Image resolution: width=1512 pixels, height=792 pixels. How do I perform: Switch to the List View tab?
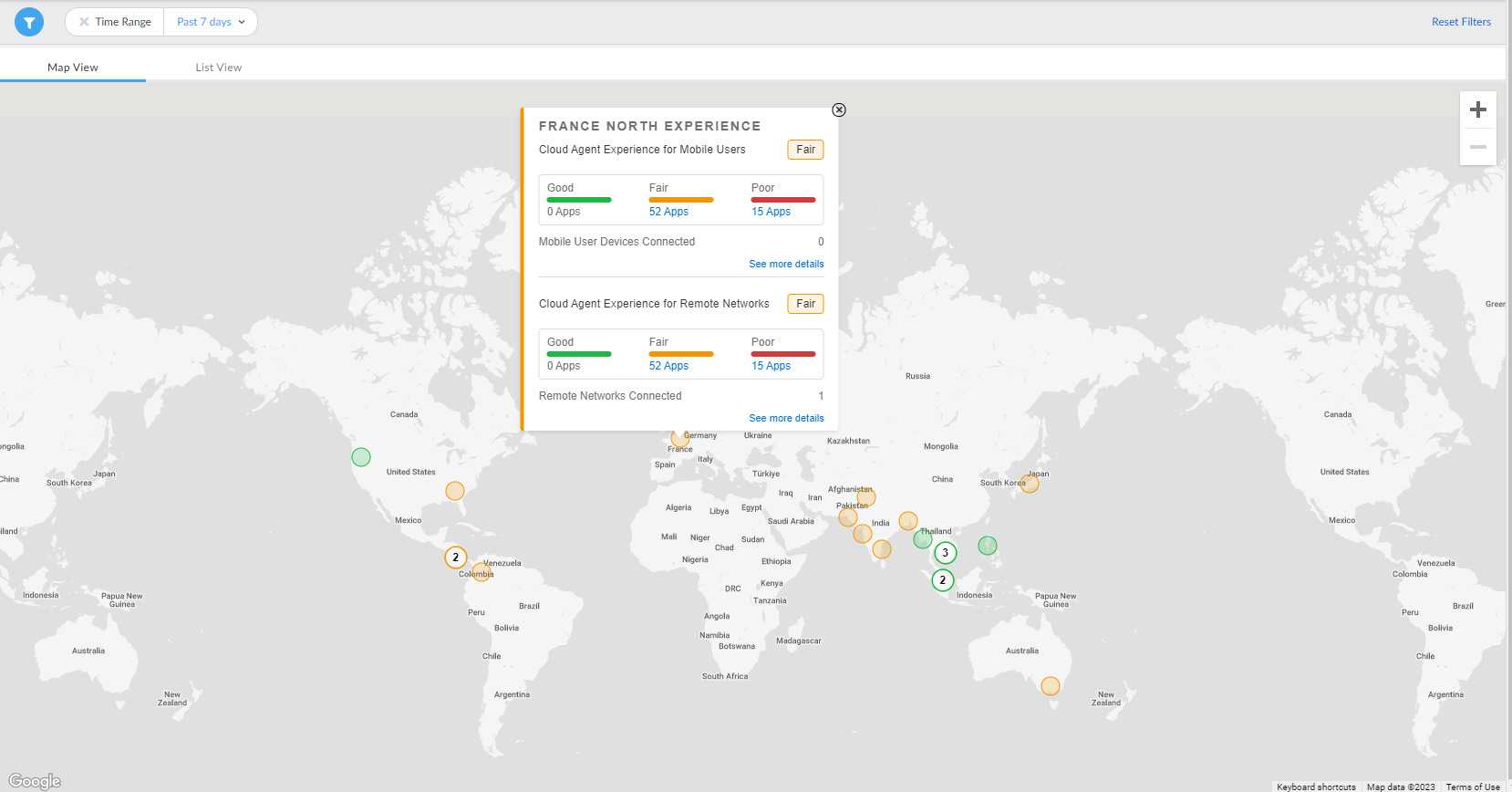[x=219, y=68]
